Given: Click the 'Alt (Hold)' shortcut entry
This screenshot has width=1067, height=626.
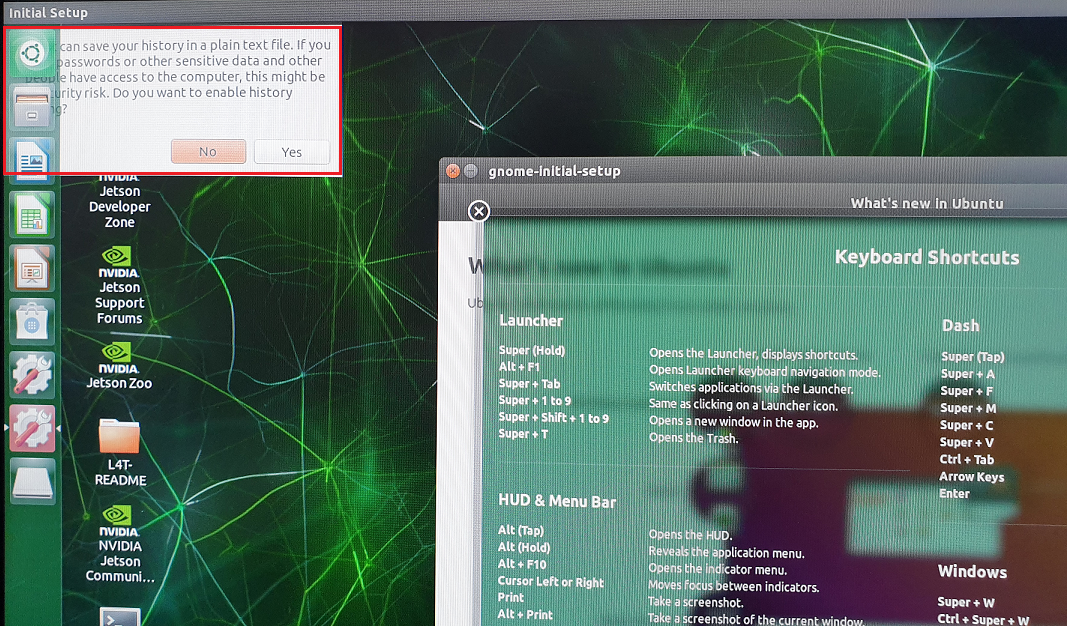Looking at the screenshot, I should [x=524, y=547].
